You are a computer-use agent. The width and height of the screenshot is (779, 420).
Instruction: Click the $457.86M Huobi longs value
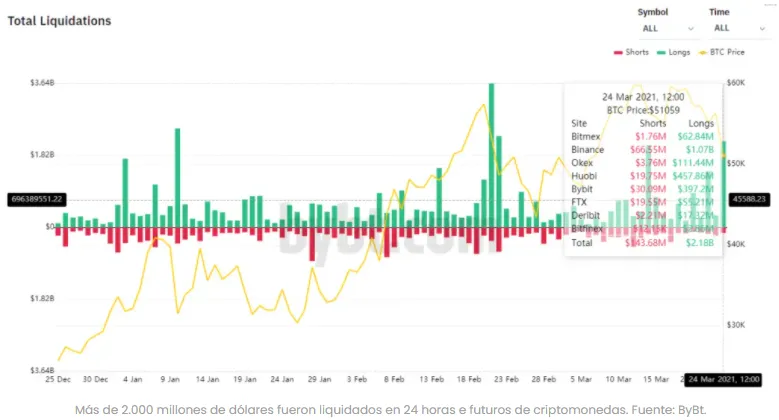point(693,176)
